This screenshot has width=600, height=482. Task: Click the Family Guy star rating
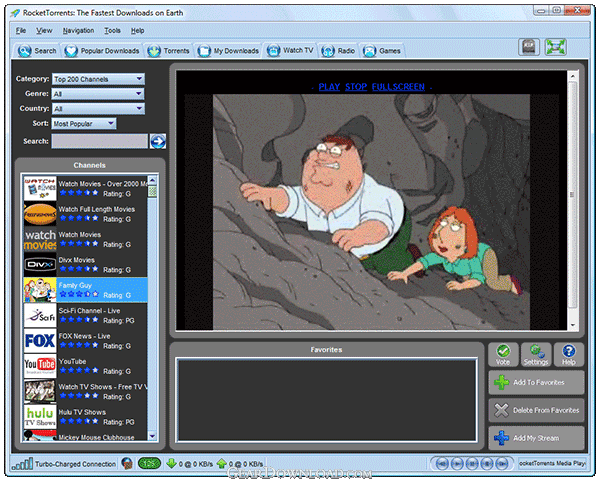(x=79, y=294)
